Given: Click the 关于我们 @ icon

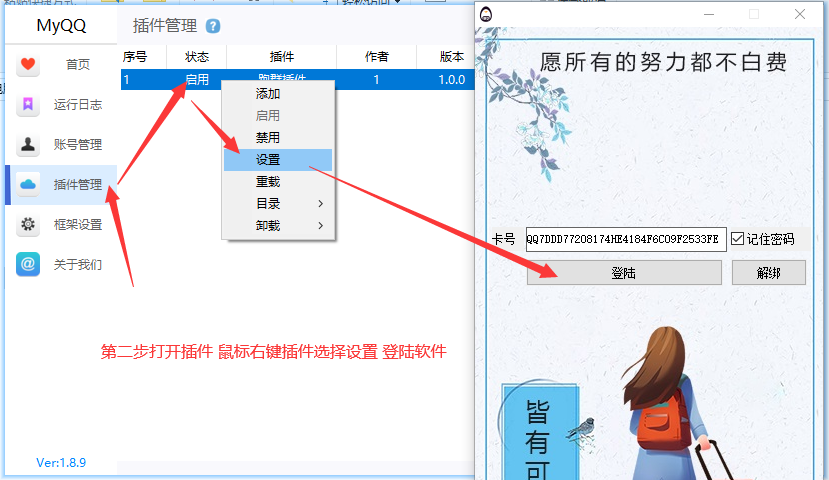Looking at the screenshot, I should pos(28,264).
